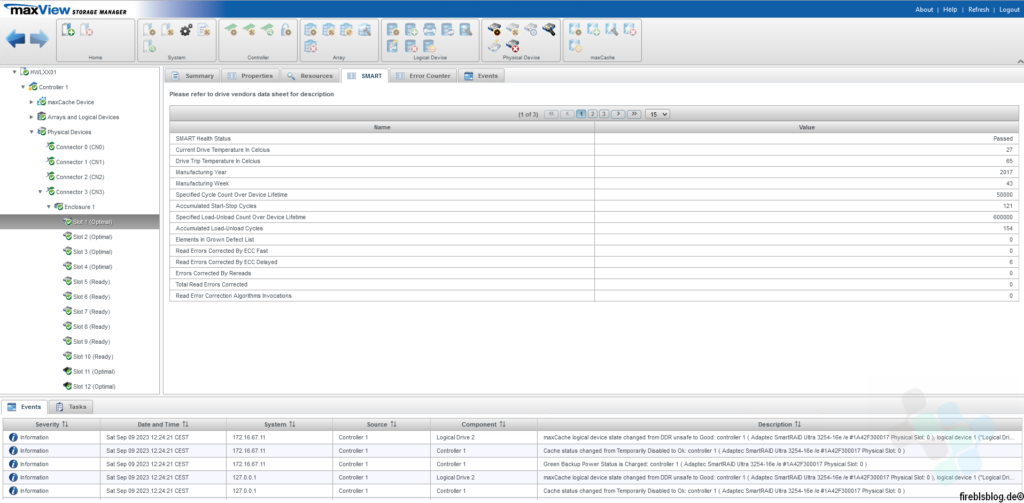Expand Arrays and Logical Devices node
Image resolution: width=1024 pixels, height=503 pixels.
[32, 117]
